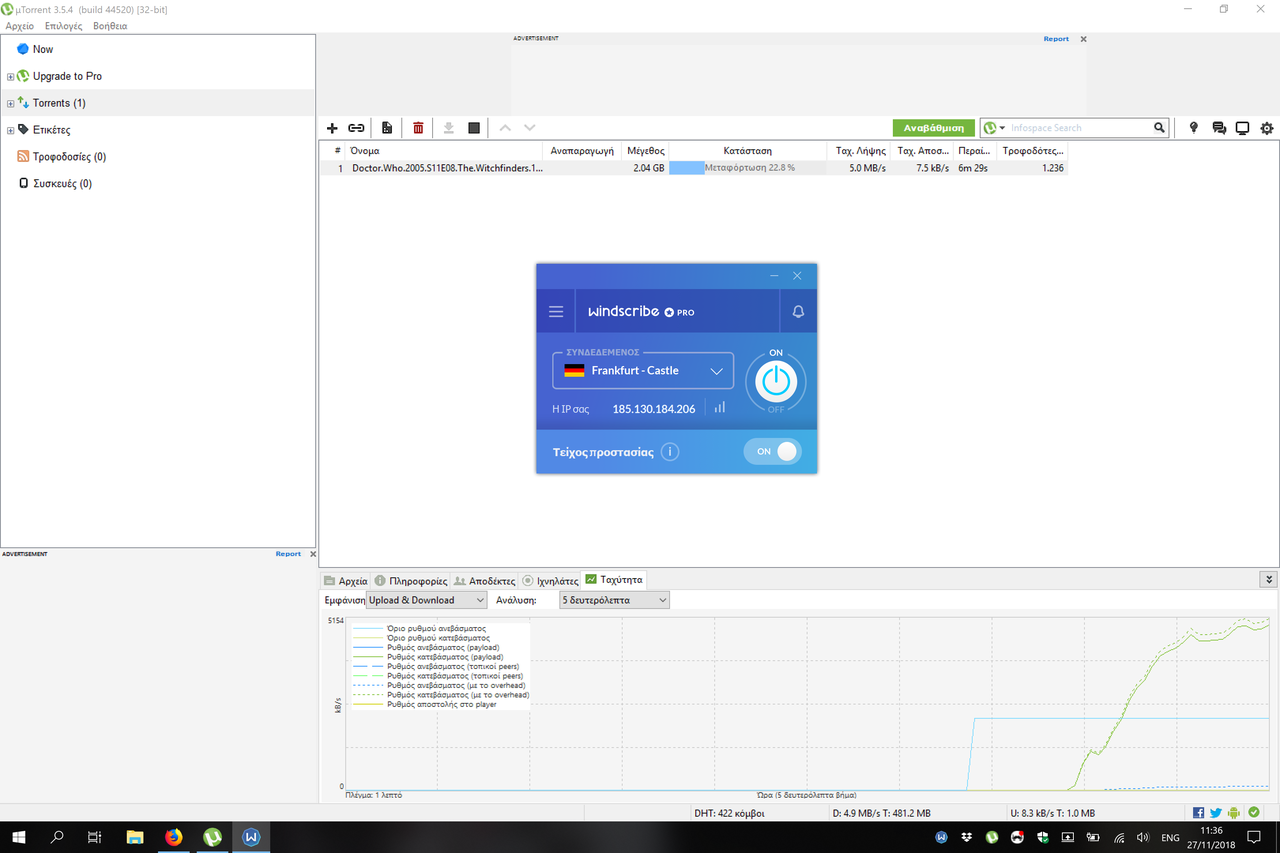Click in the Infospace Search field

coord(1079,128)
